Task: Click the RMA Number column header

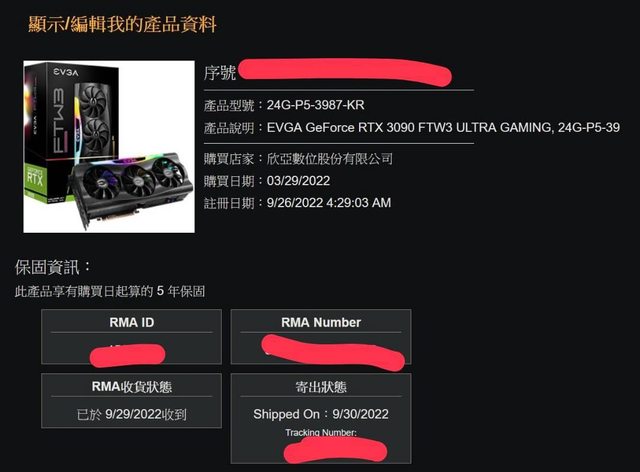Action: coord(321,323)
